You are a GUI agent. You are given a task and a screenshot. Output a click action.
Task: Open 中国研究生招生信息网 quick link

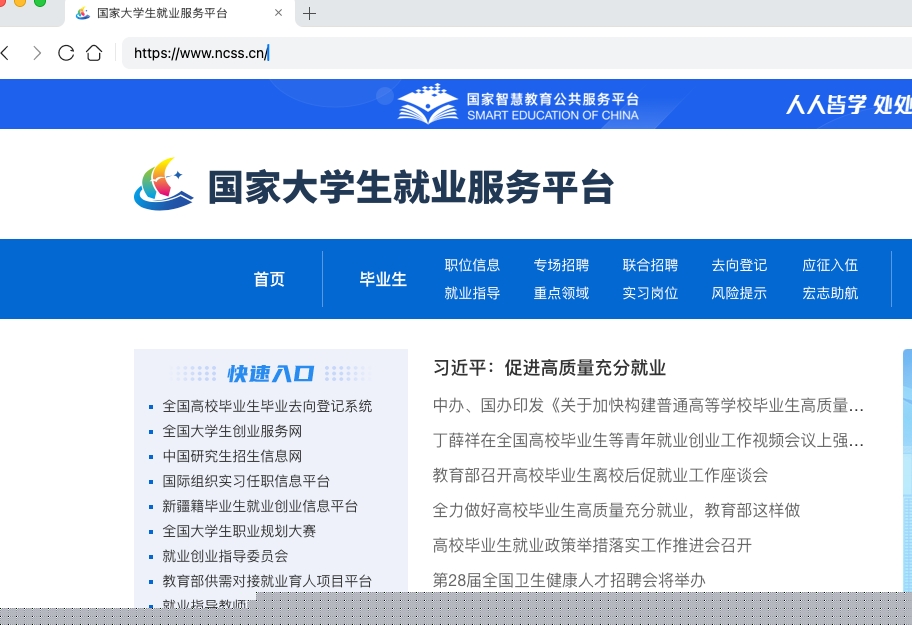232,456
